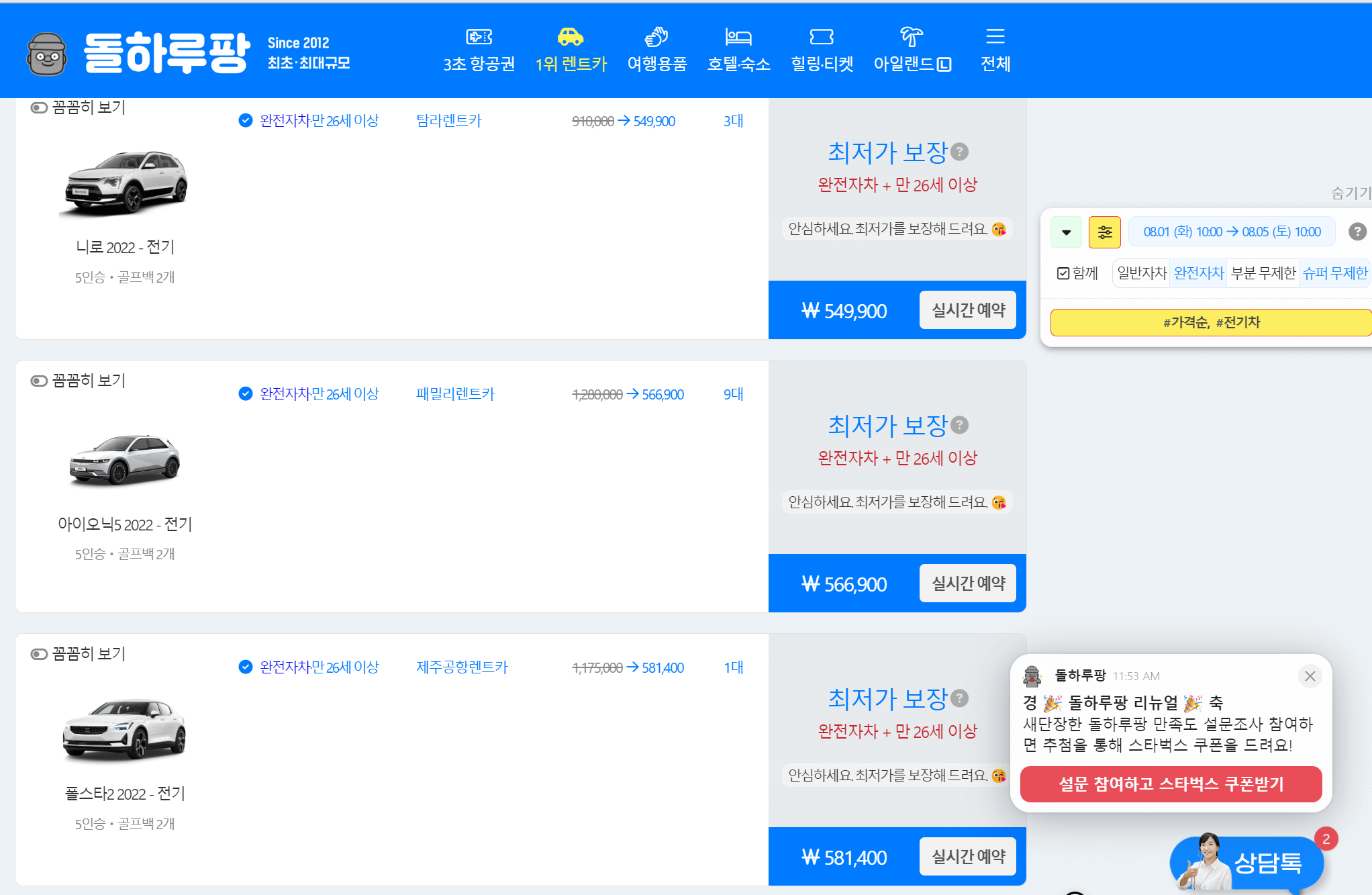Viewport: 1372px width, 895px height.
Task: Click 실시간 예약 for ₩549,900 Niro
Action: click(x=968, y=310)
